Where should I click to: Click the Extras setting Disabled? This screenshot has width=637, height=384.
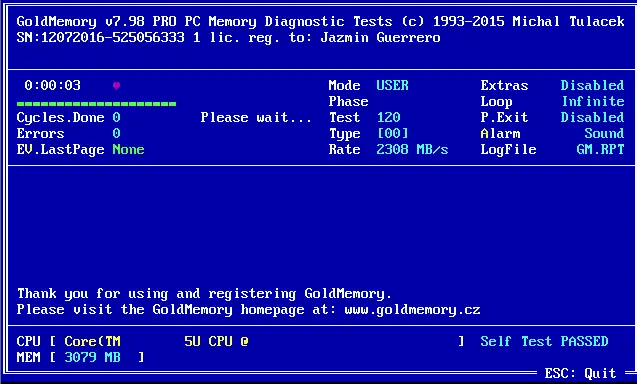click(x=592, y=85)
